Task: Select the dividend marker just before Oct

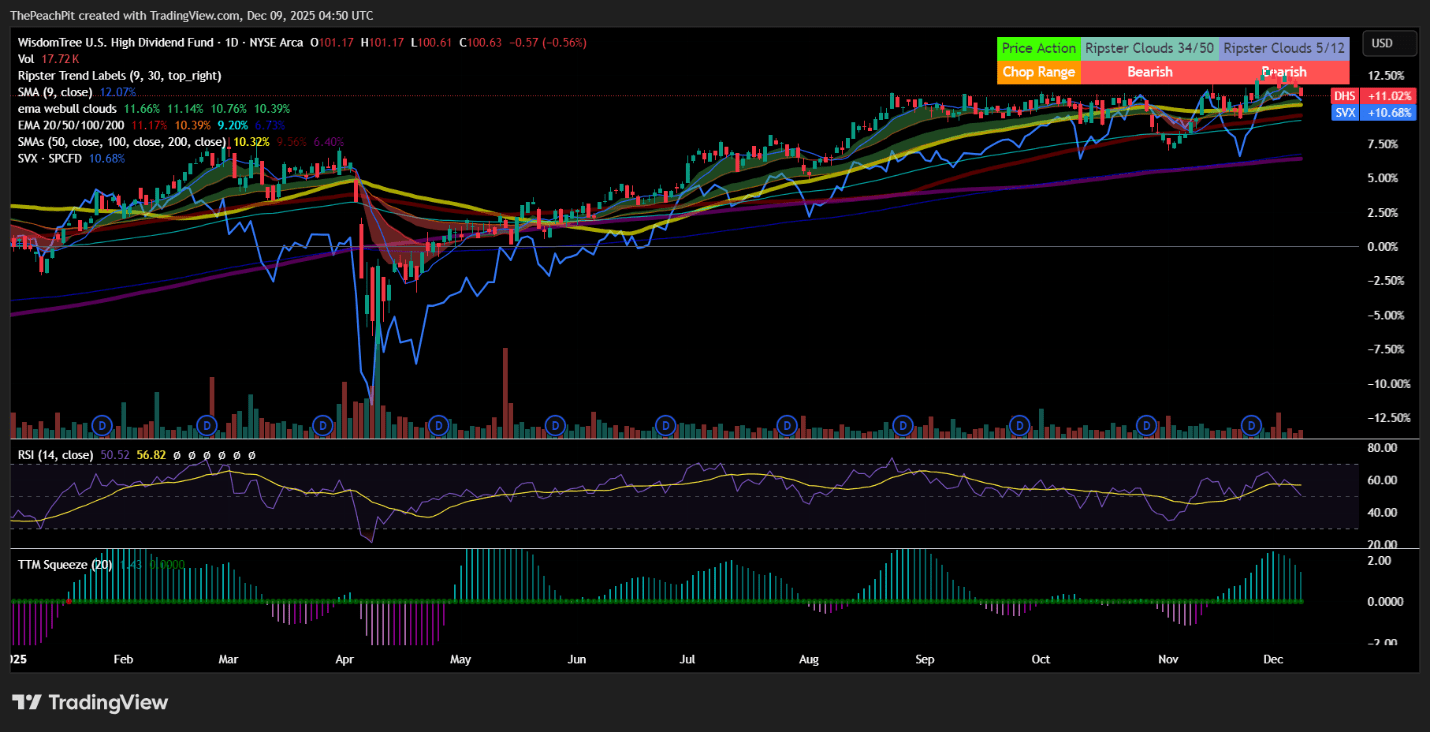Action: [x=1019, y=426]
